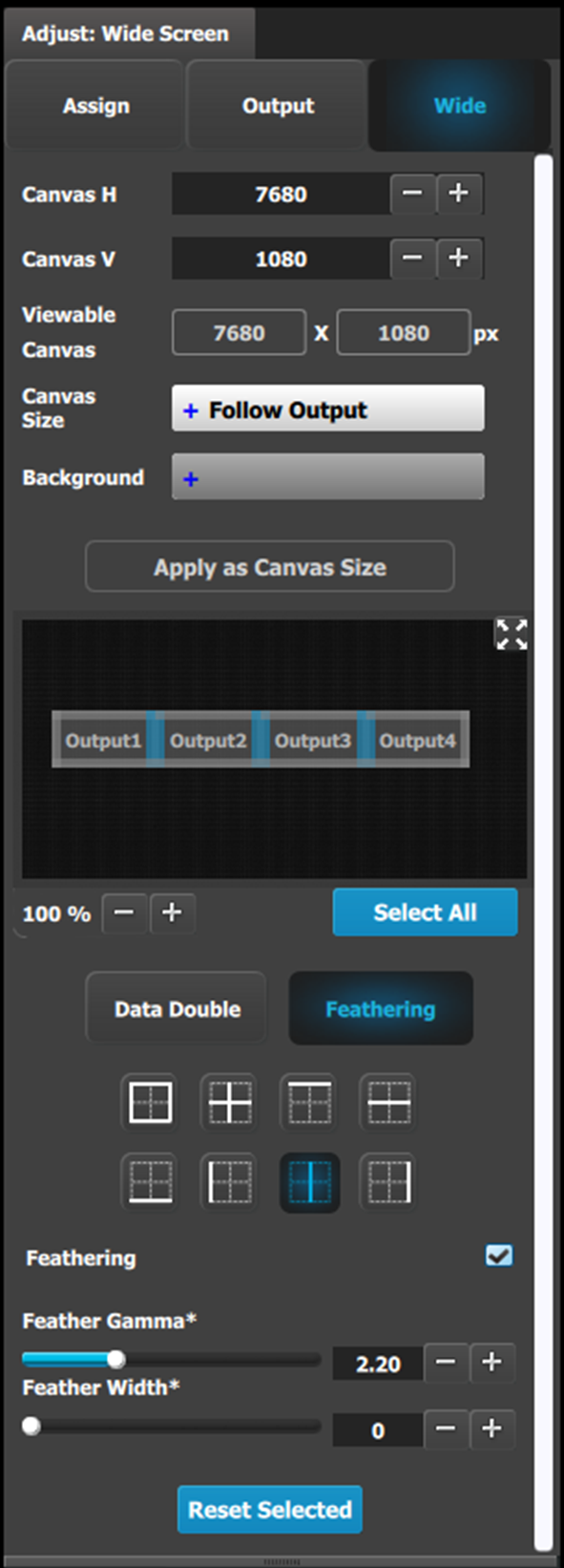Switch to the Output tab
Image resolution: width=564 pixels, height=1568 pixels.
[278, 105]
